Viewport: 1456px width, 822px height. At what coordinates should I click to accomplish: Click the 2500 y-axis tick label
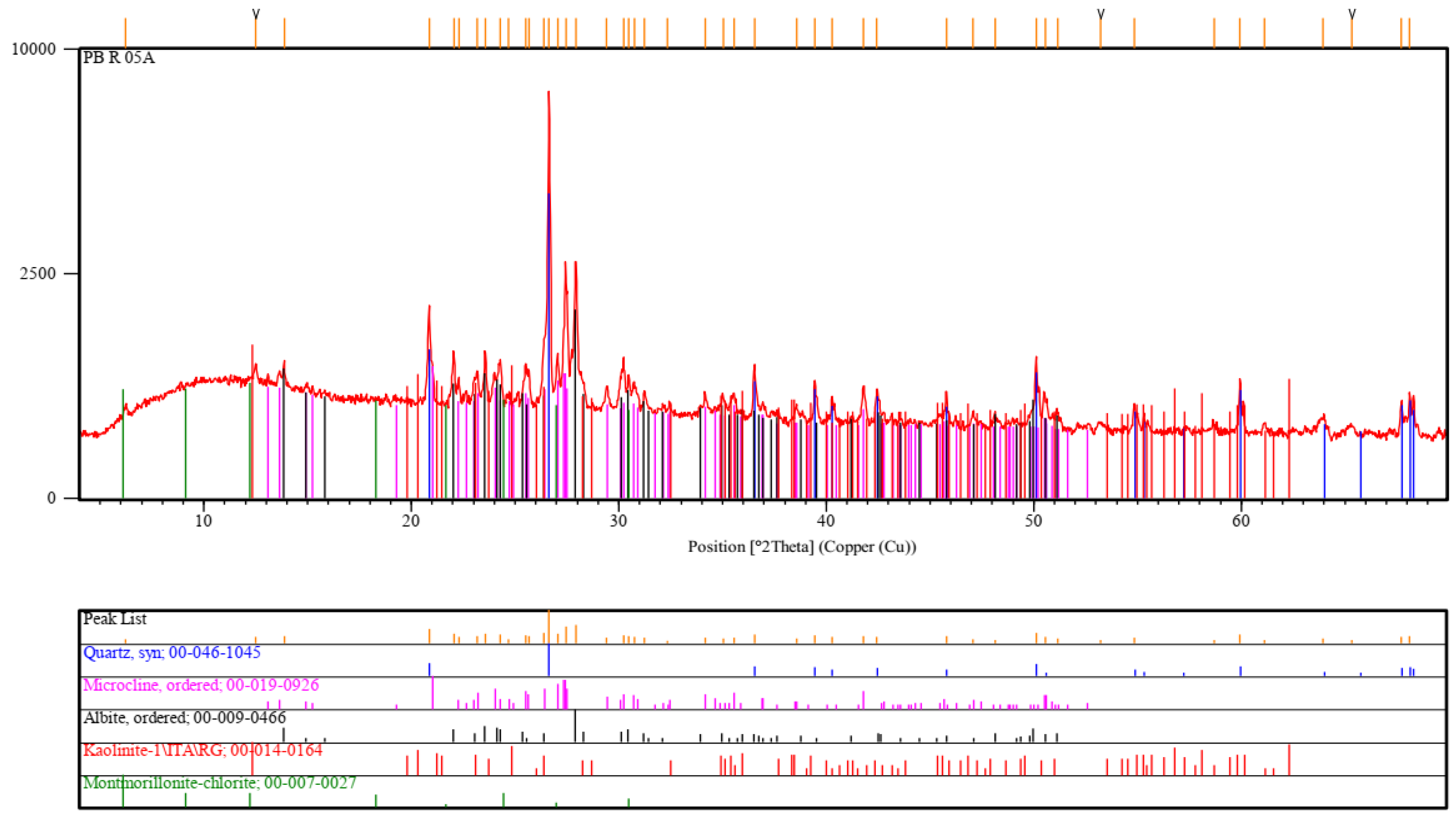[x=38, y=274]
